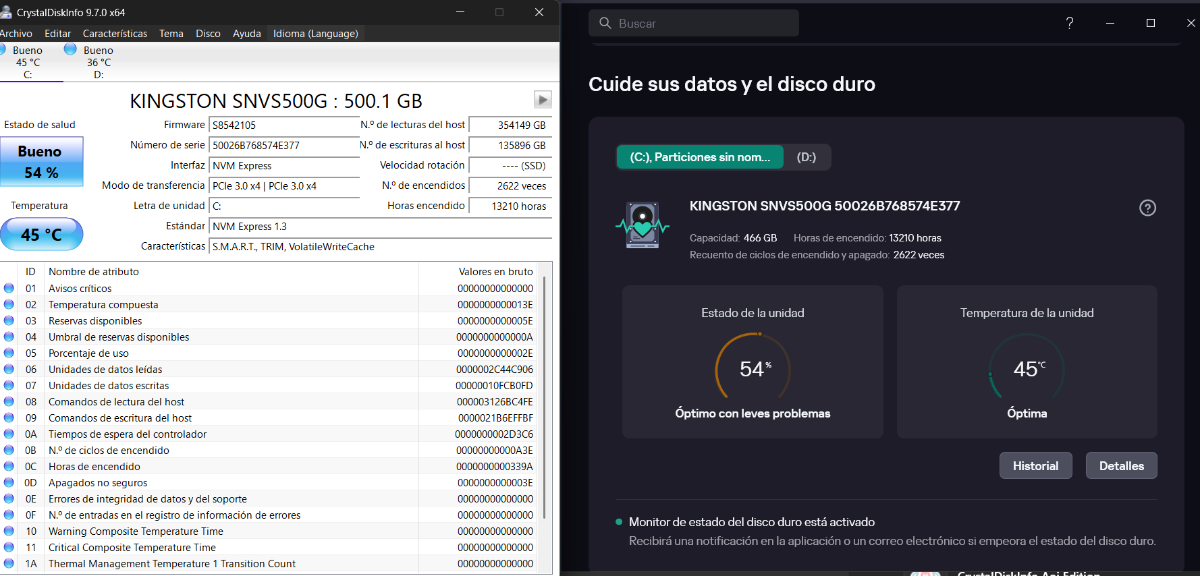1200x576 pixels.
Task: Click the status orb for Tiempos de espera del controlador
Action: [9, 434]
